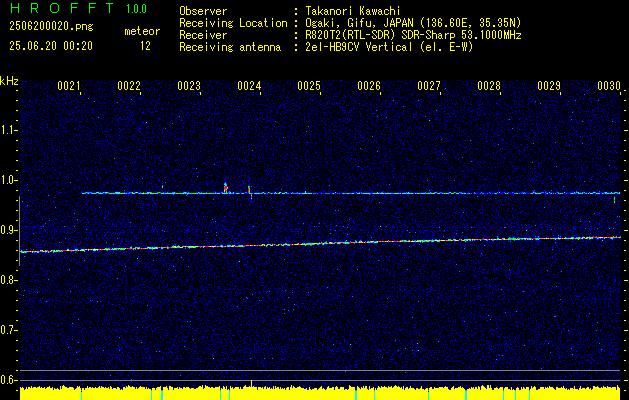The image size is (629, 400).
Task: Click the 0.9 frequency axis label
Action: (x=8, y=230)
